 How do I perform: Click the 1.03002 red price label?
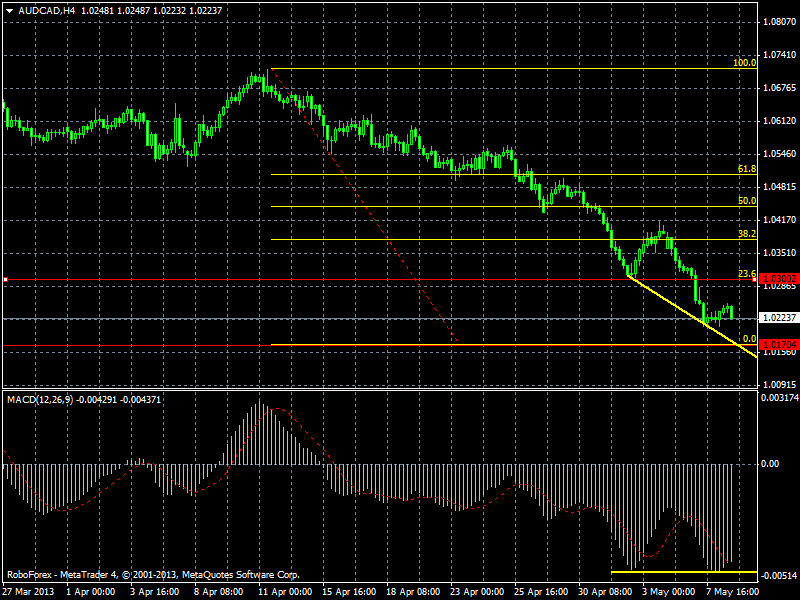pos(778,279)
